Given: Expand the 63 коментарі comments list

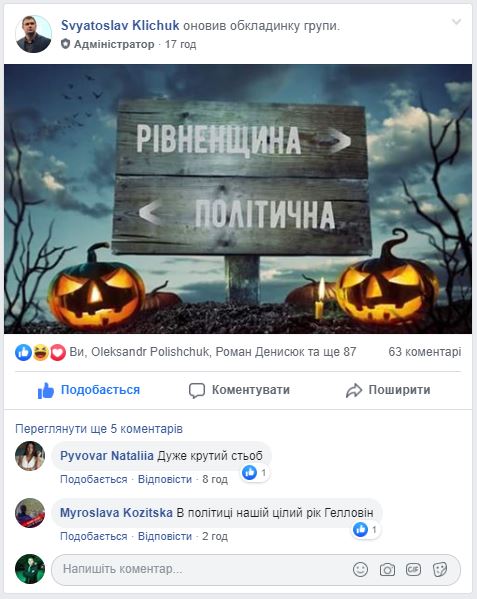Looking at the screenshot, I should coord(425,352).
